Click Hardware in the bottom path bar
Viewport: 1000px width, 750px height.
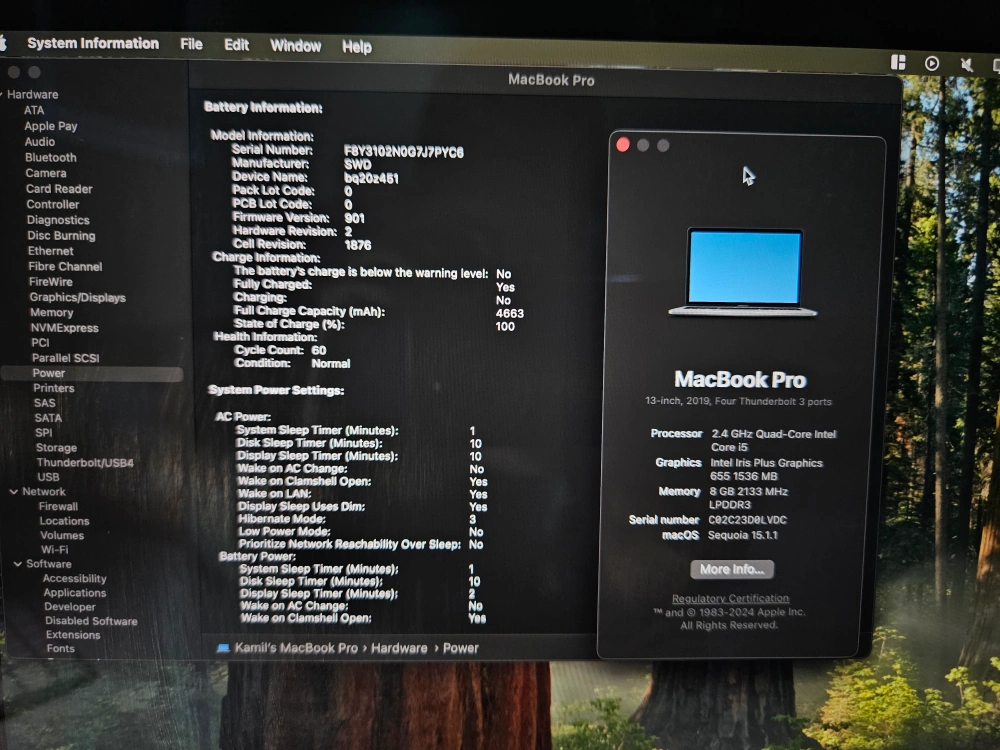399,648
